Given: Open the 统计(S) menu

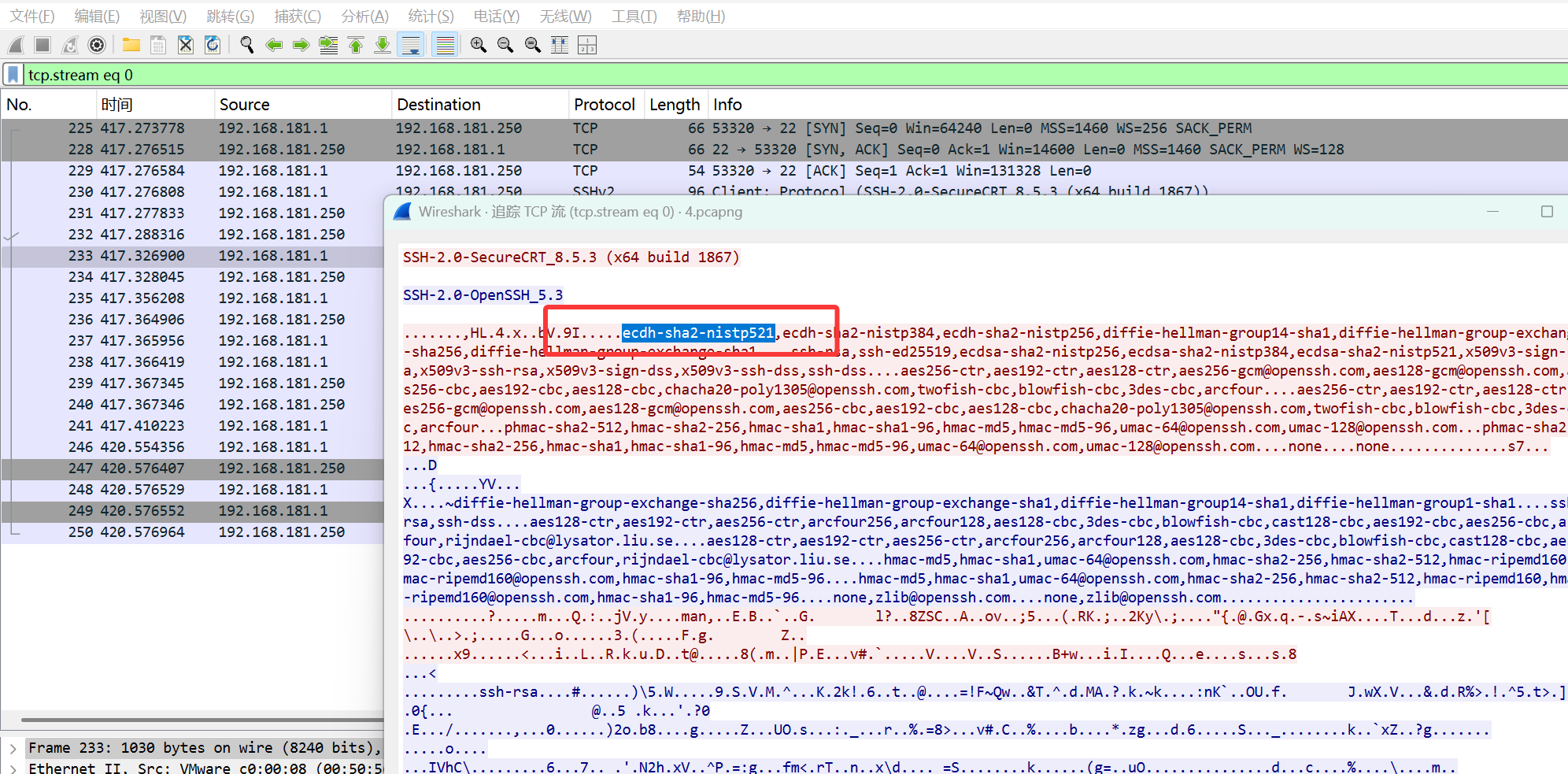Looking at the screenshot, I should 431,16.
